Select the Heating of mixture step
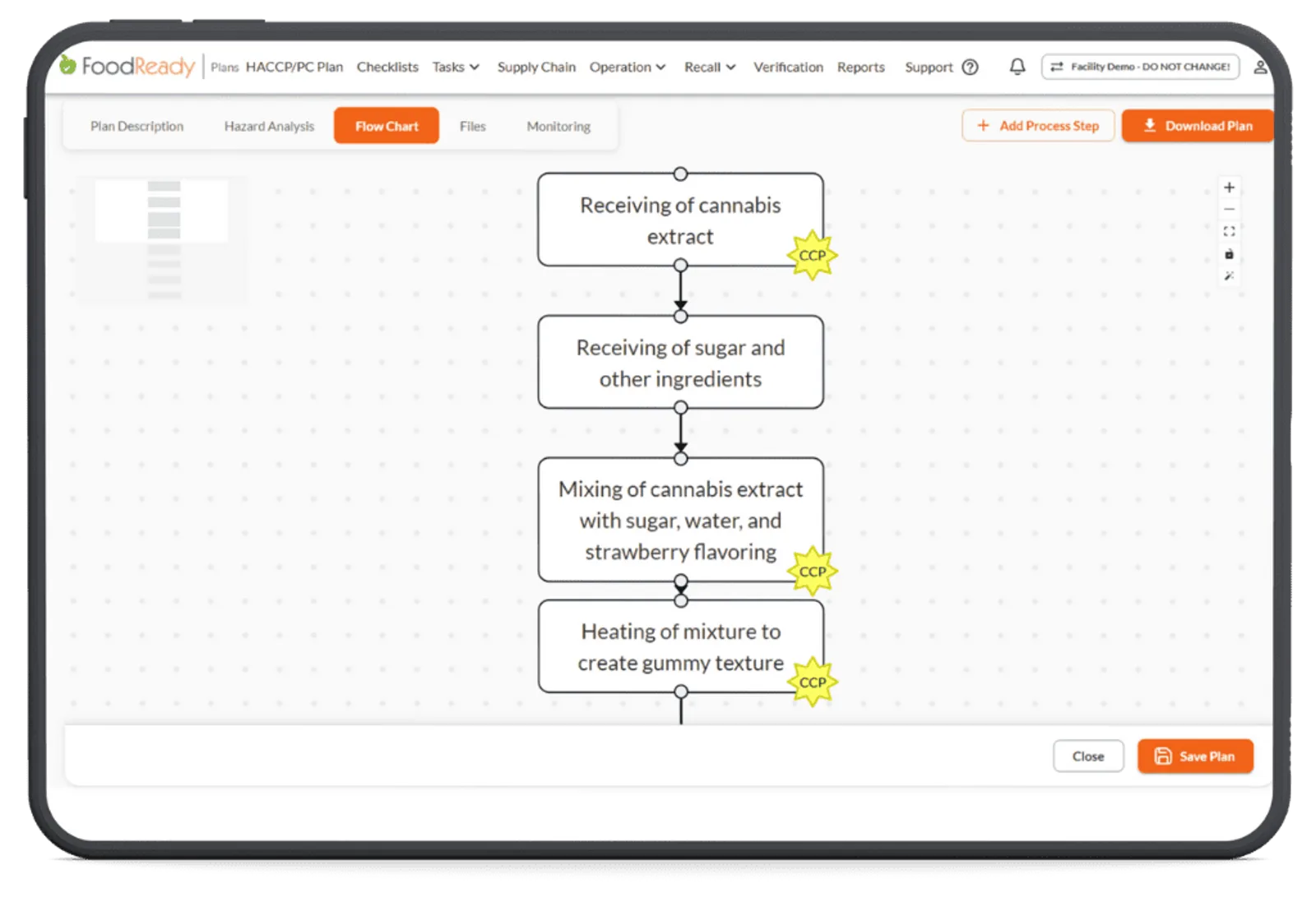This screenshot has width=1316, height=903. [x=680, y=646]
